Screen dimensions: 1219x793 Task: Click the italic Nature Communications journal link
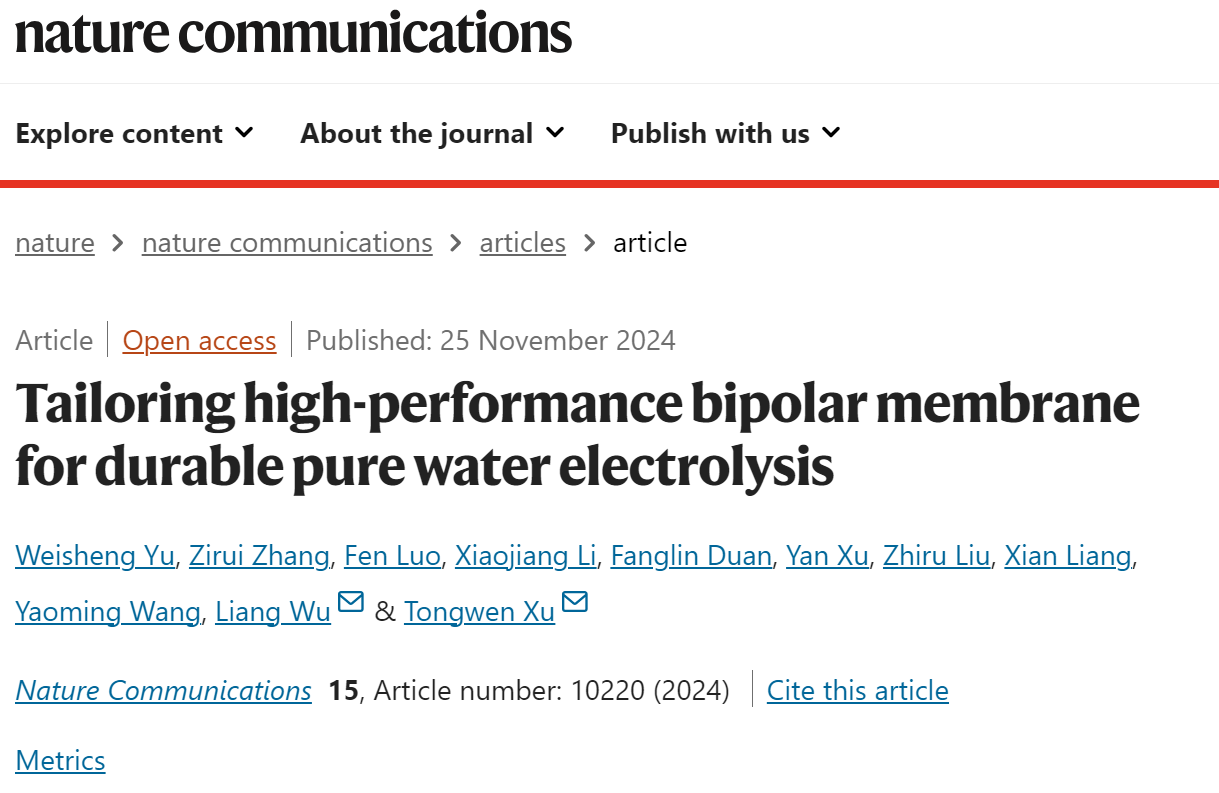163,691
